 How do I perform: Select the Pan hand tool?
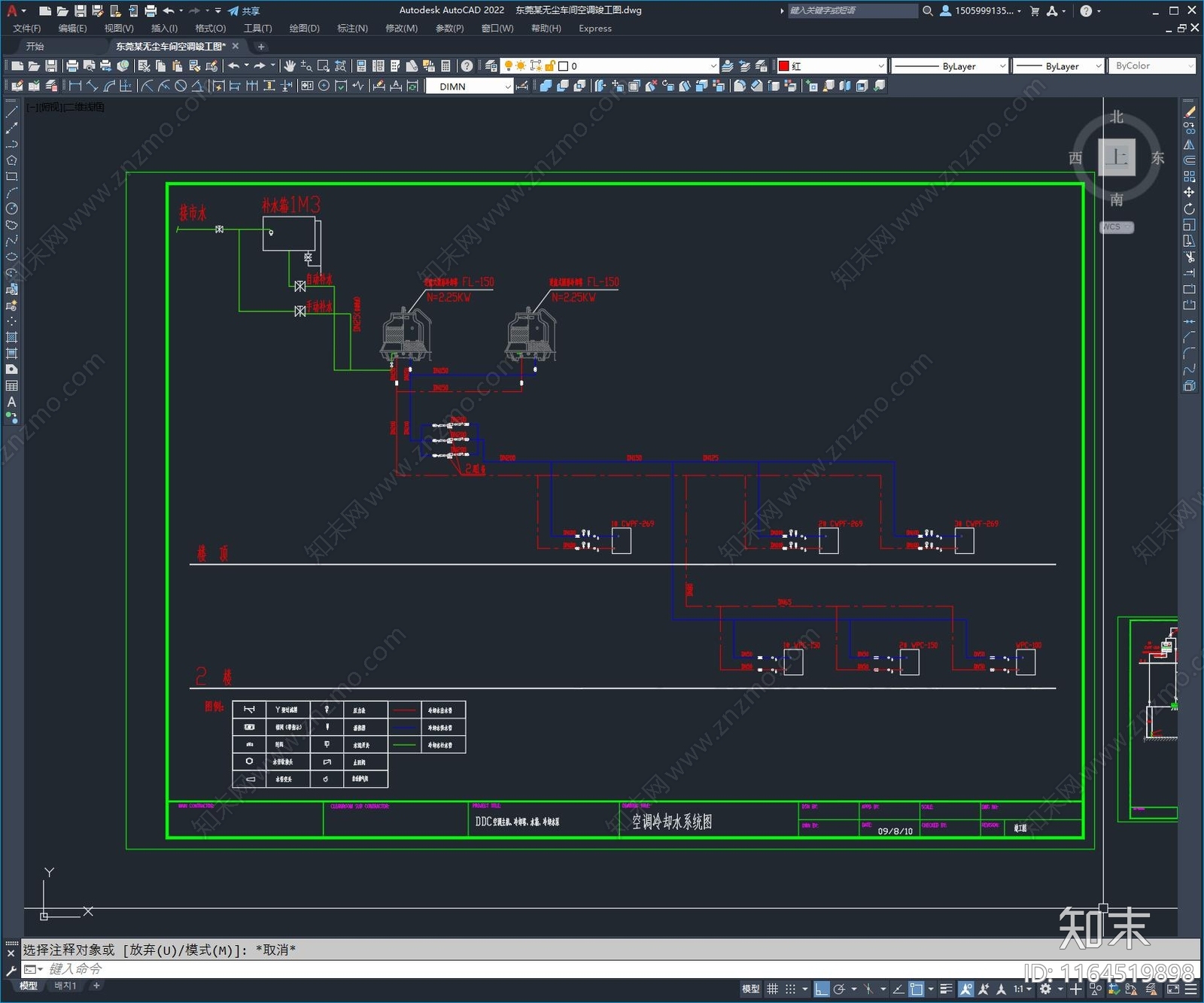[x=290, y=66]
